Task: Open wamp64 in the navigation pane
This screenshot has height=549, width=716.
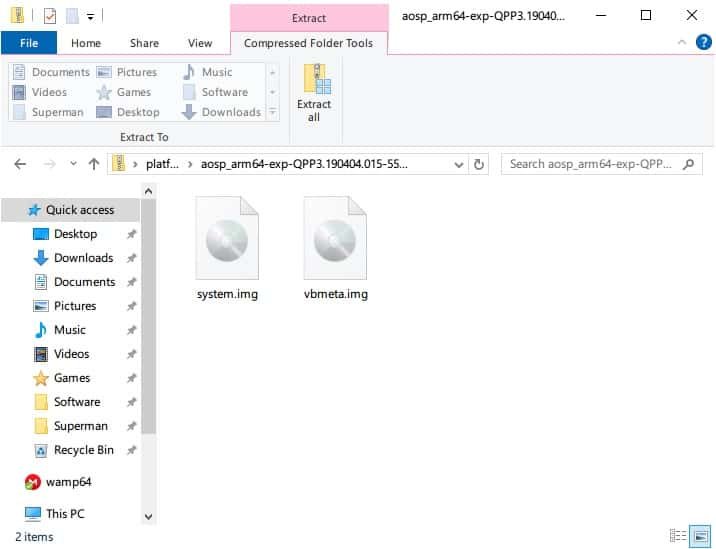Action: point(68,482)
